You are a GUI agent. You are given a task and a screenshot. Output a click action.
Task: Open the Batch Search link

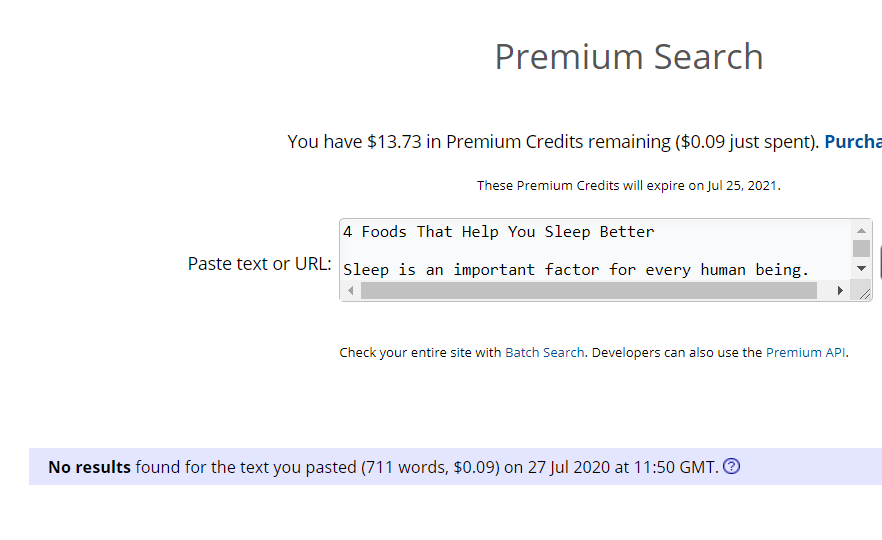544,352
